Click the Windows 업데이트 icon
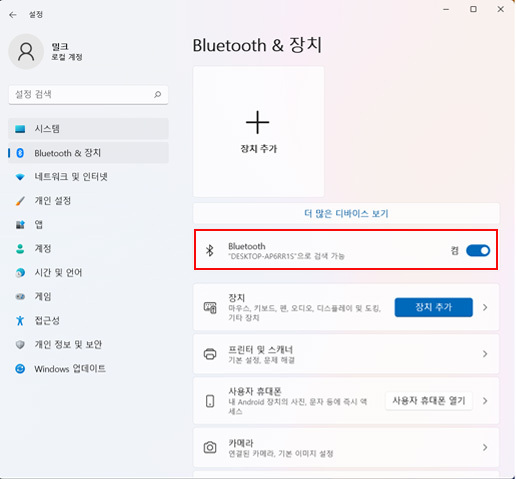 [20, 369]
